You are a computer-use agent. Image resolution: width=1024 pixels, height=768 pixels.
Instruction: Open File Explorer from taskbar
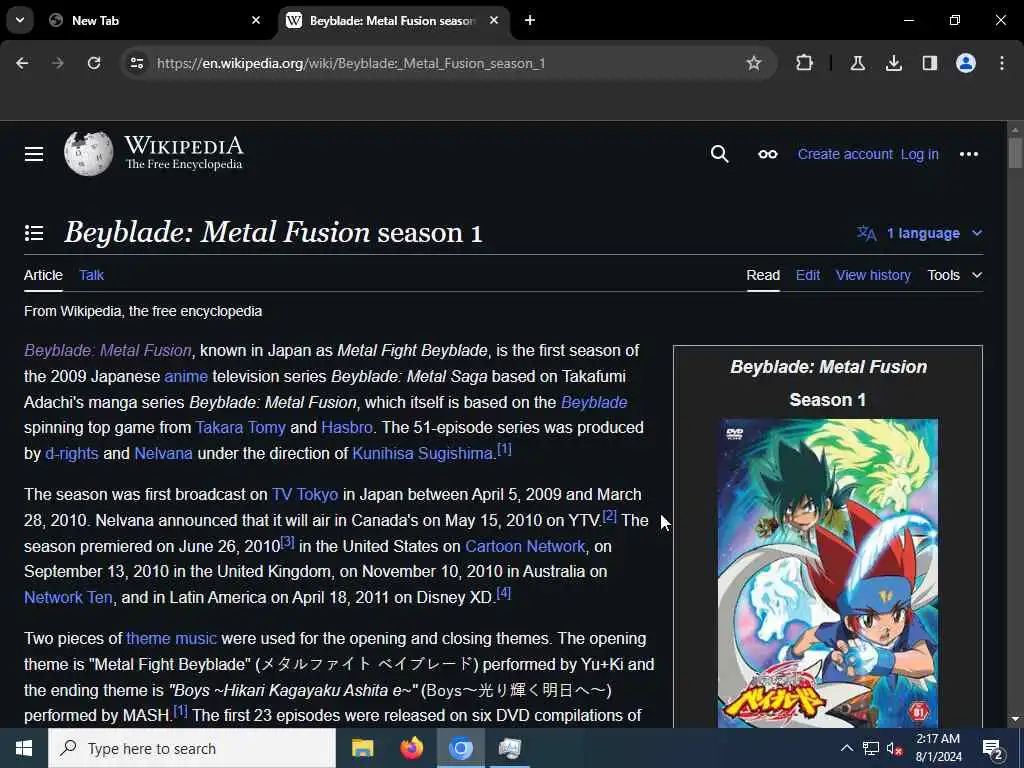(x=362, y=748)
